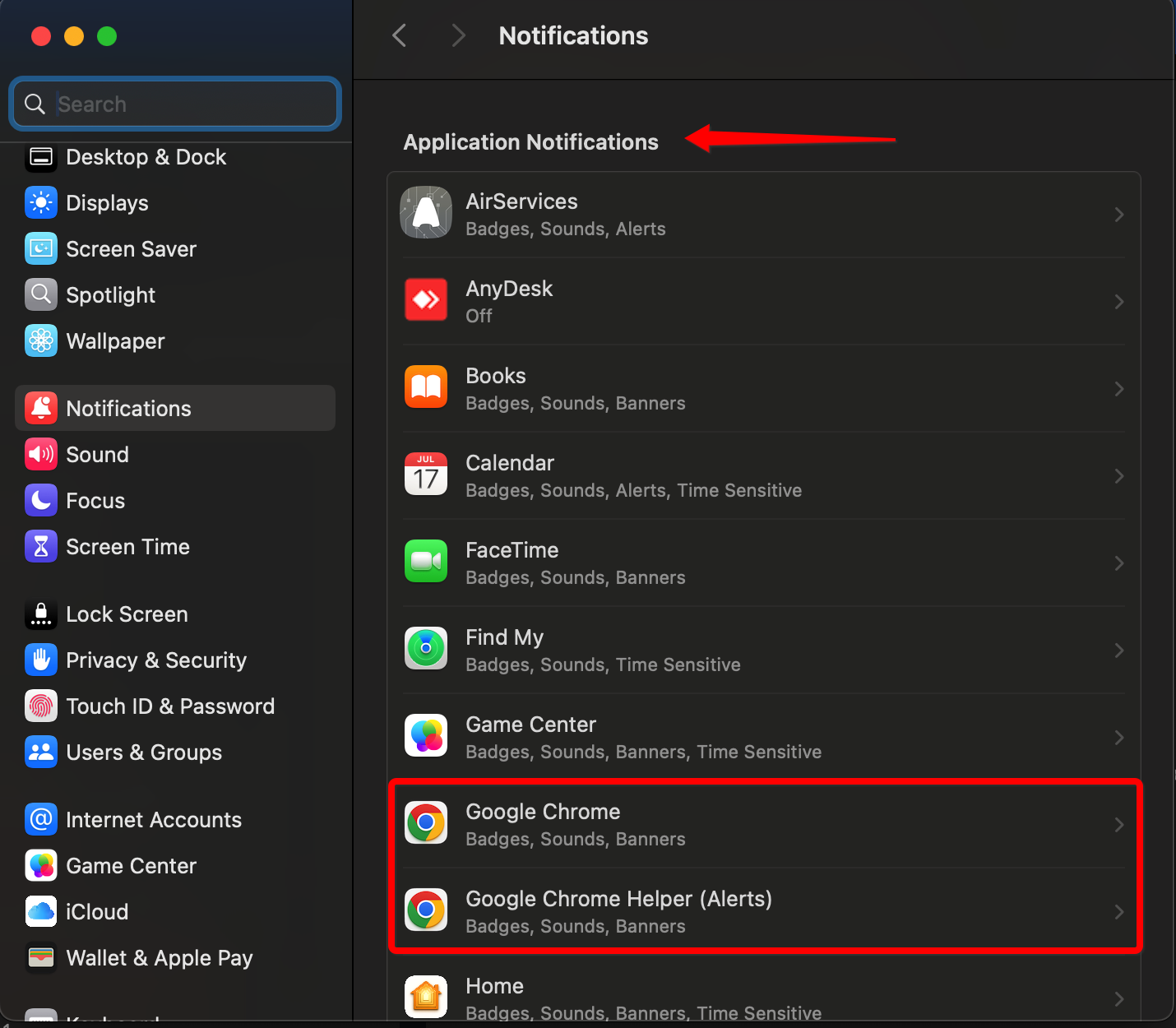Click the Screen Time hourglass icon

tap(41, 546)
